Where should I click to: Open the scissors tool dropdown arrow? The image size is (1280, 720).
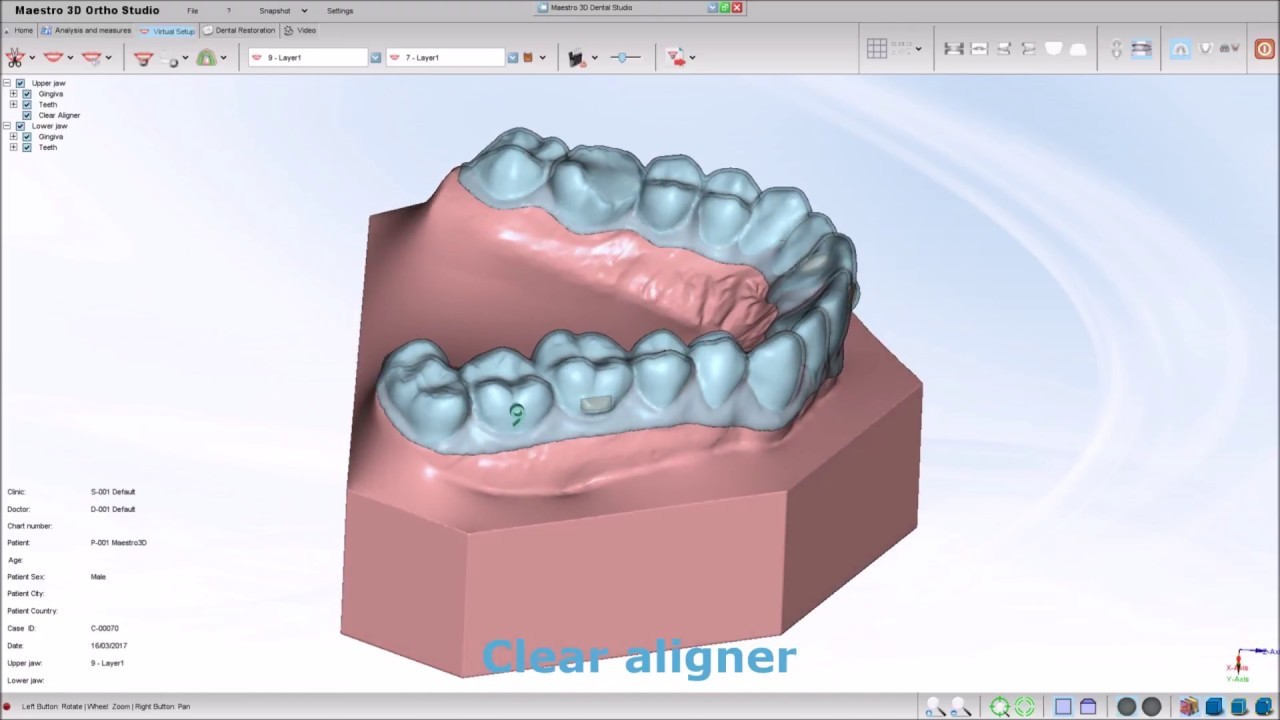pyautogui.click(x=32, y=58)
